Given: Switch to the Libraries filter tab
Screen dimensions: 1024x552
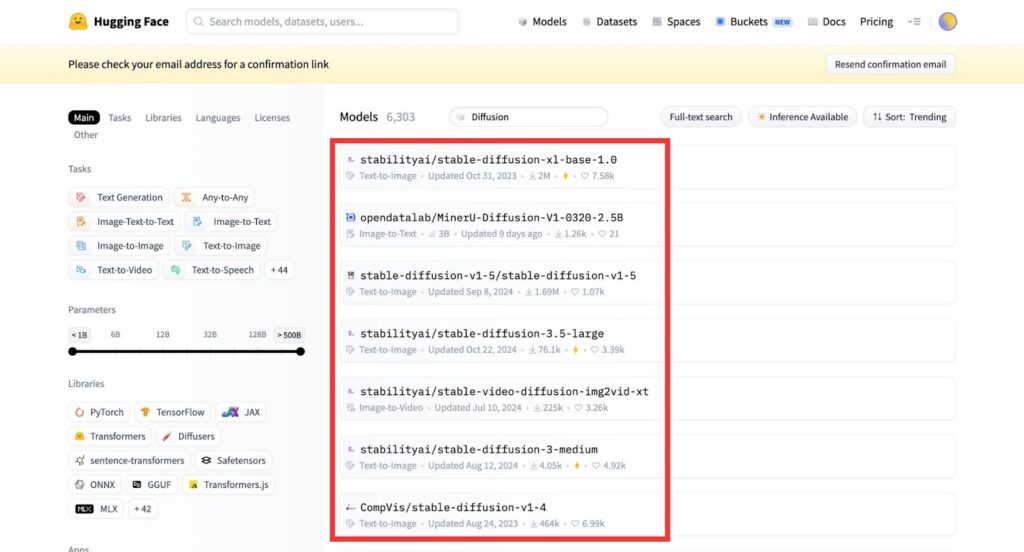Looking at the screenshot, I should (163, 118).
